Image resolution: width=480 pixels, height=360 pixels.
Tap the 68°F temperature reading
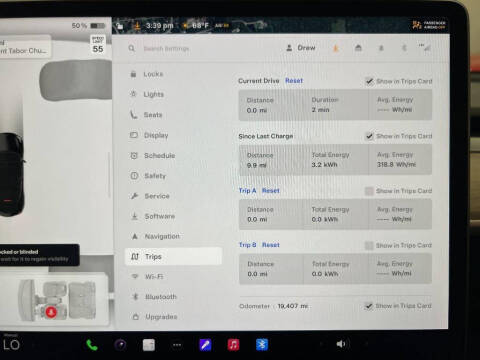pyautogui.click(x=200, y=25)
